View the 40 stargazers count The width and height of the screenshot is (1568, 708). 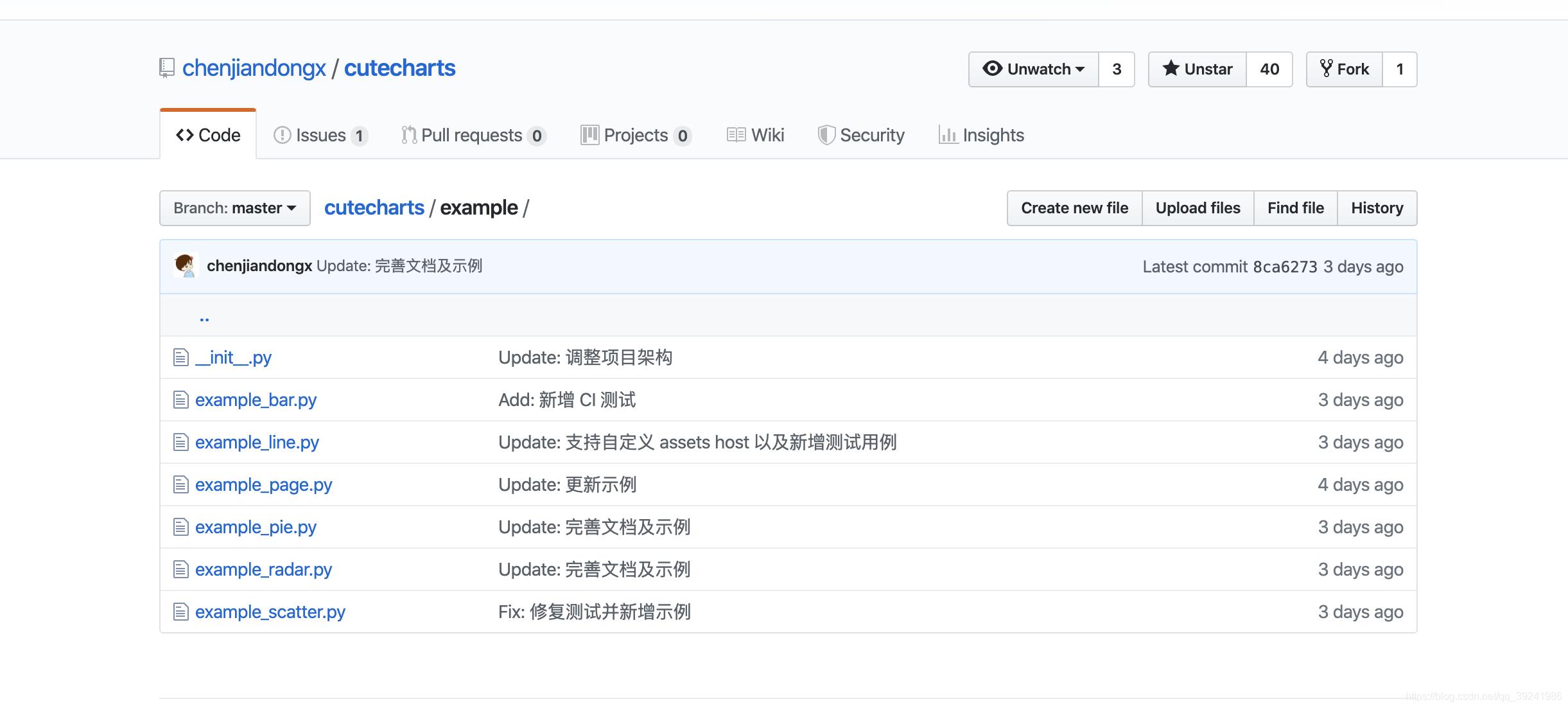tap(1269, 69)
